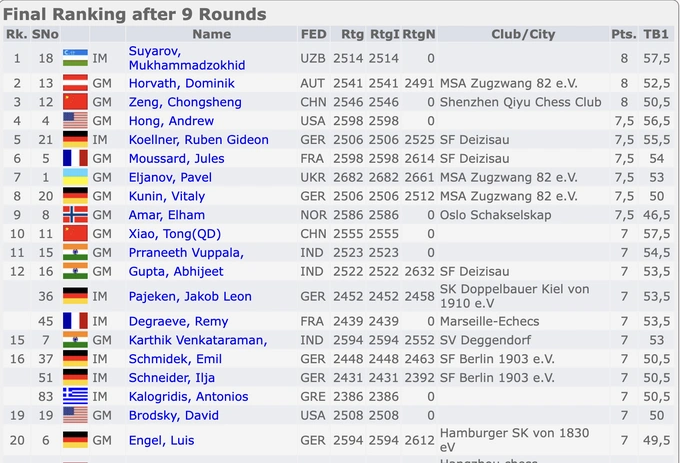Select Koellner, Ruben Gideon name link
The width and height of the screenshot is (680, 463).
[198, 140]
